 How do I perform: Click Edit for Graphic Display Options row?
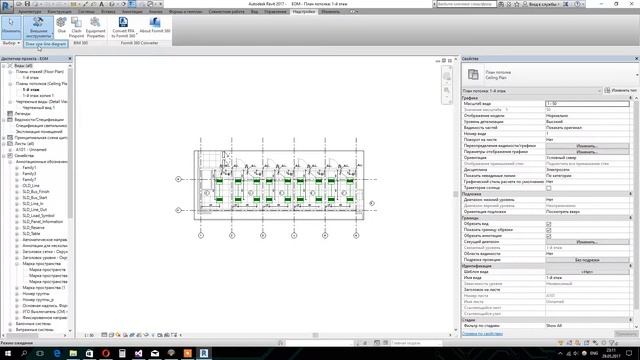587,152
